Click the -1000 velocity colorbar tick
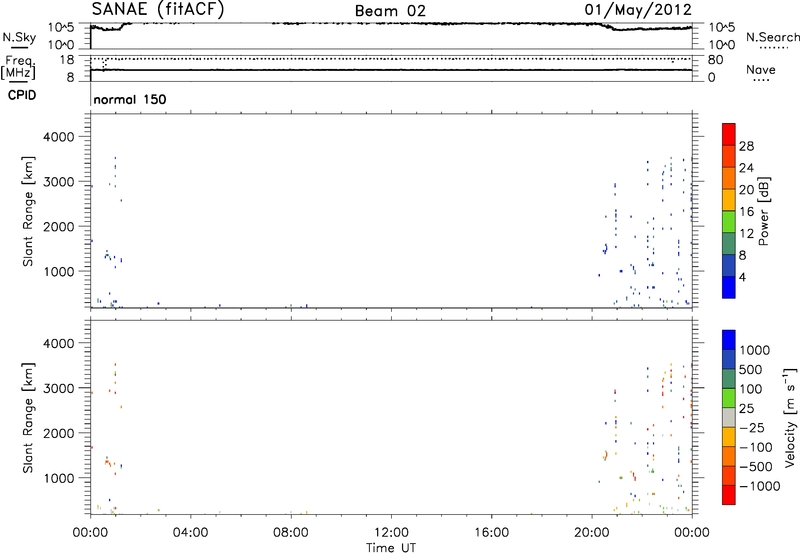 760,486
